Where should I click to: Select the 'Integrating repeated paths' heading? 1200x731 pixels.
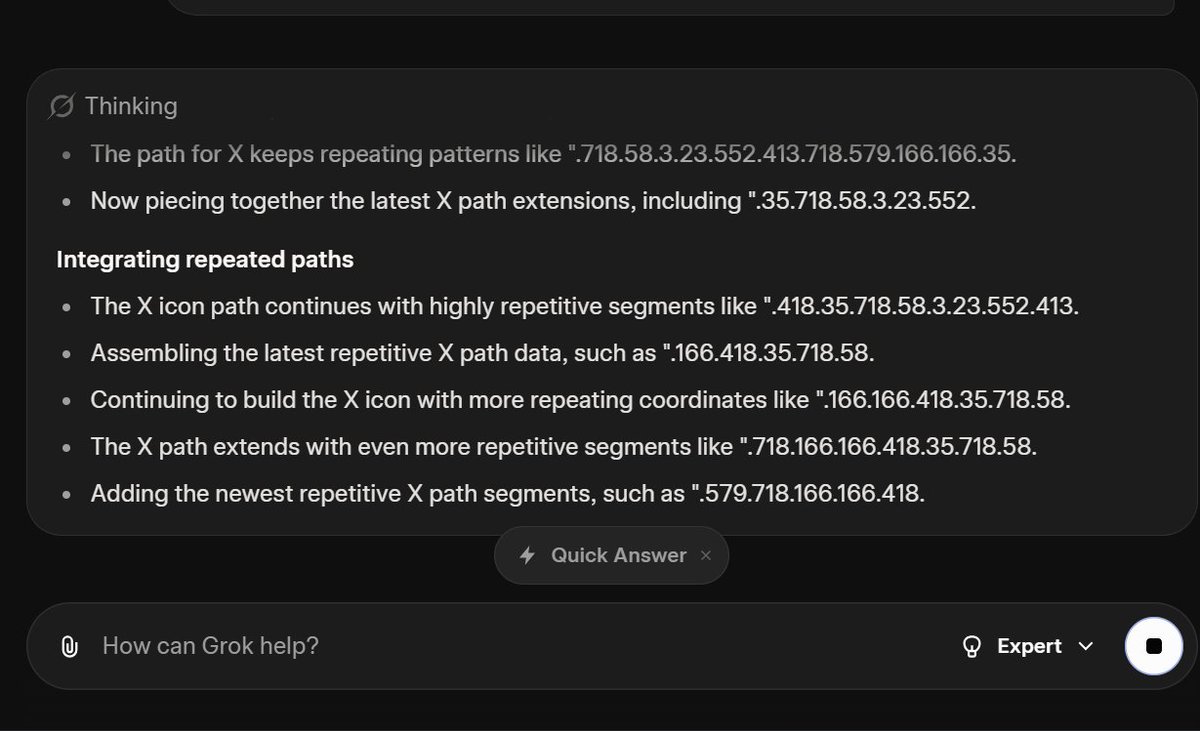205,260
